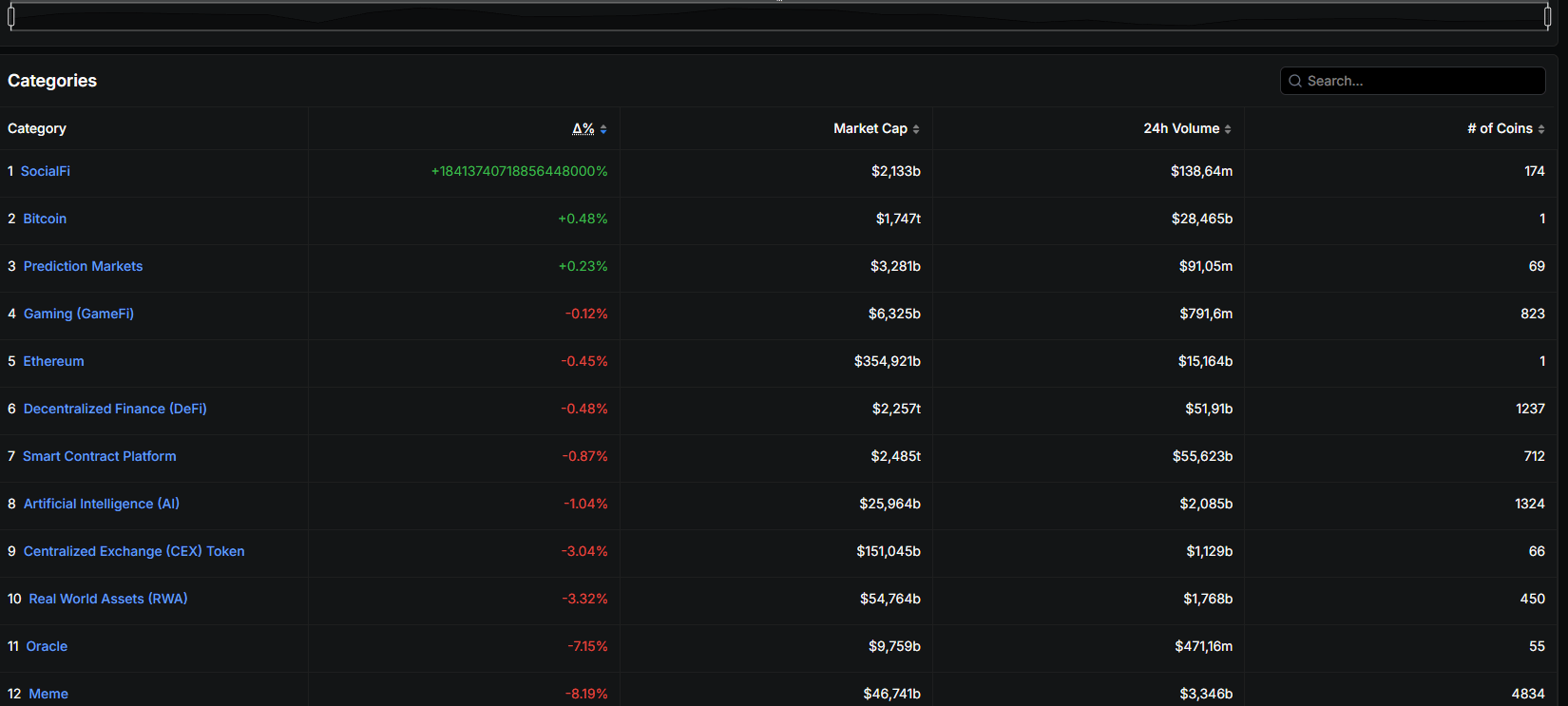Click the $471,16m volume cell
Image resolution: width=1568 pixels, height=706 pixels.
(1204, 646)
